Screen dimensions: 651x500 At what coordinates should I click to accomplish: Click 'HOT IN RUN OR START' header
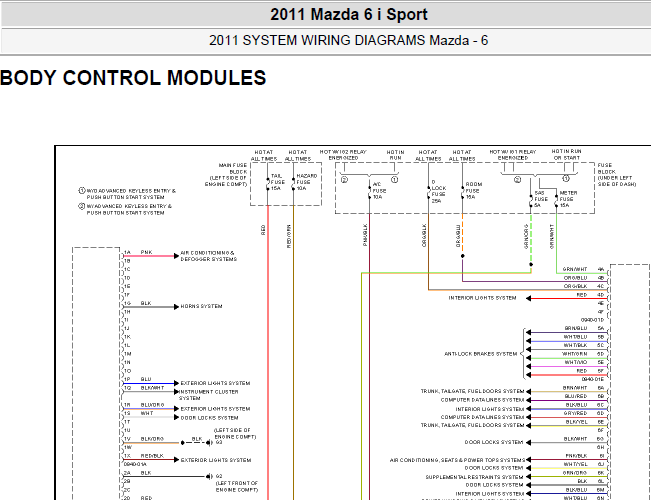(566, 154)
